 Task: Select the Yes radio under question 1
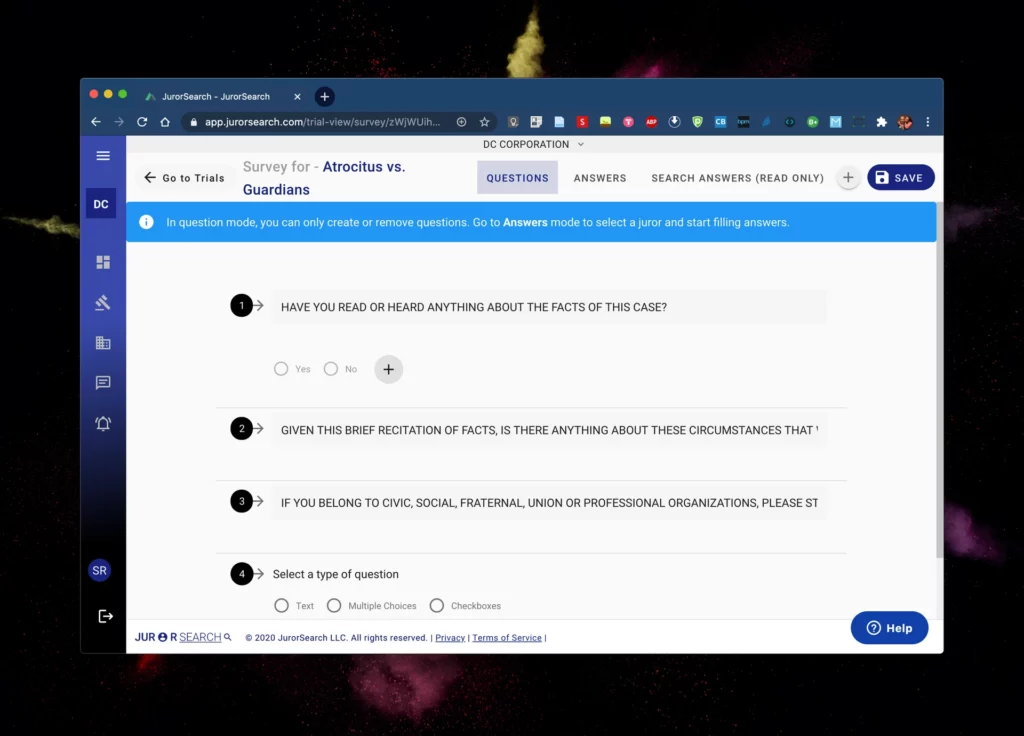tap(281, 369)
